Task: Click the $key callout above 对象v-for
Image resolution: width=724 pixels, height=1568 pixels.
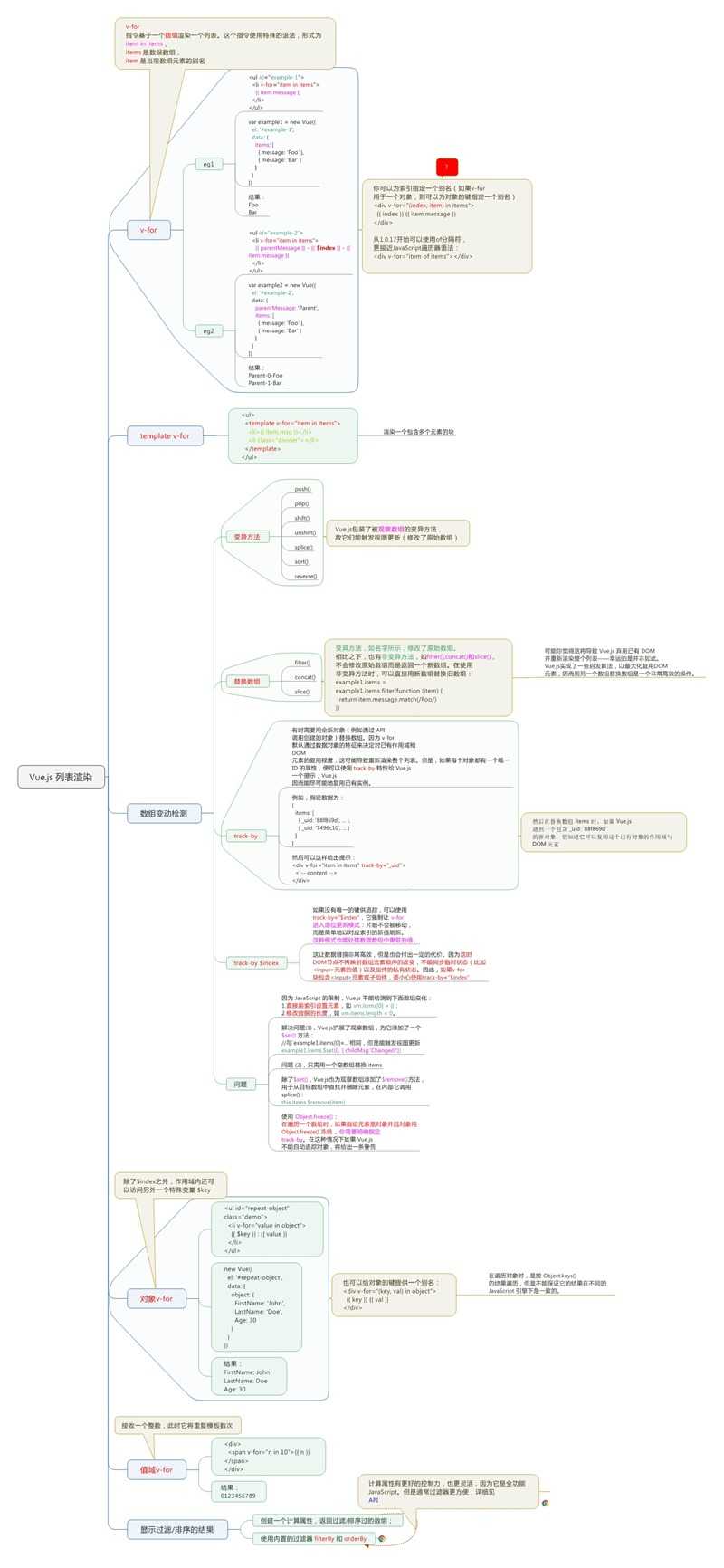Action: [171, 1185]
